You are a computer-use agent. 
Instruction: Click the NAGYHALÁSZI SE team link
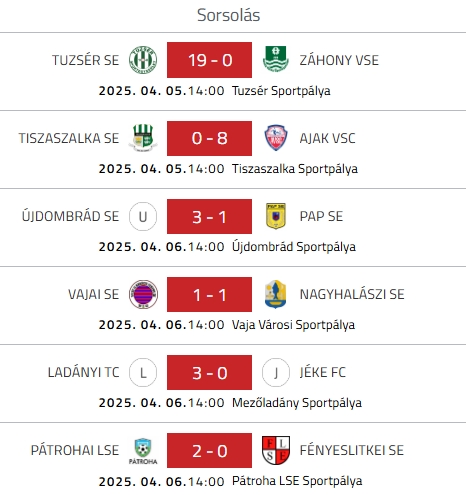[352, 294]
